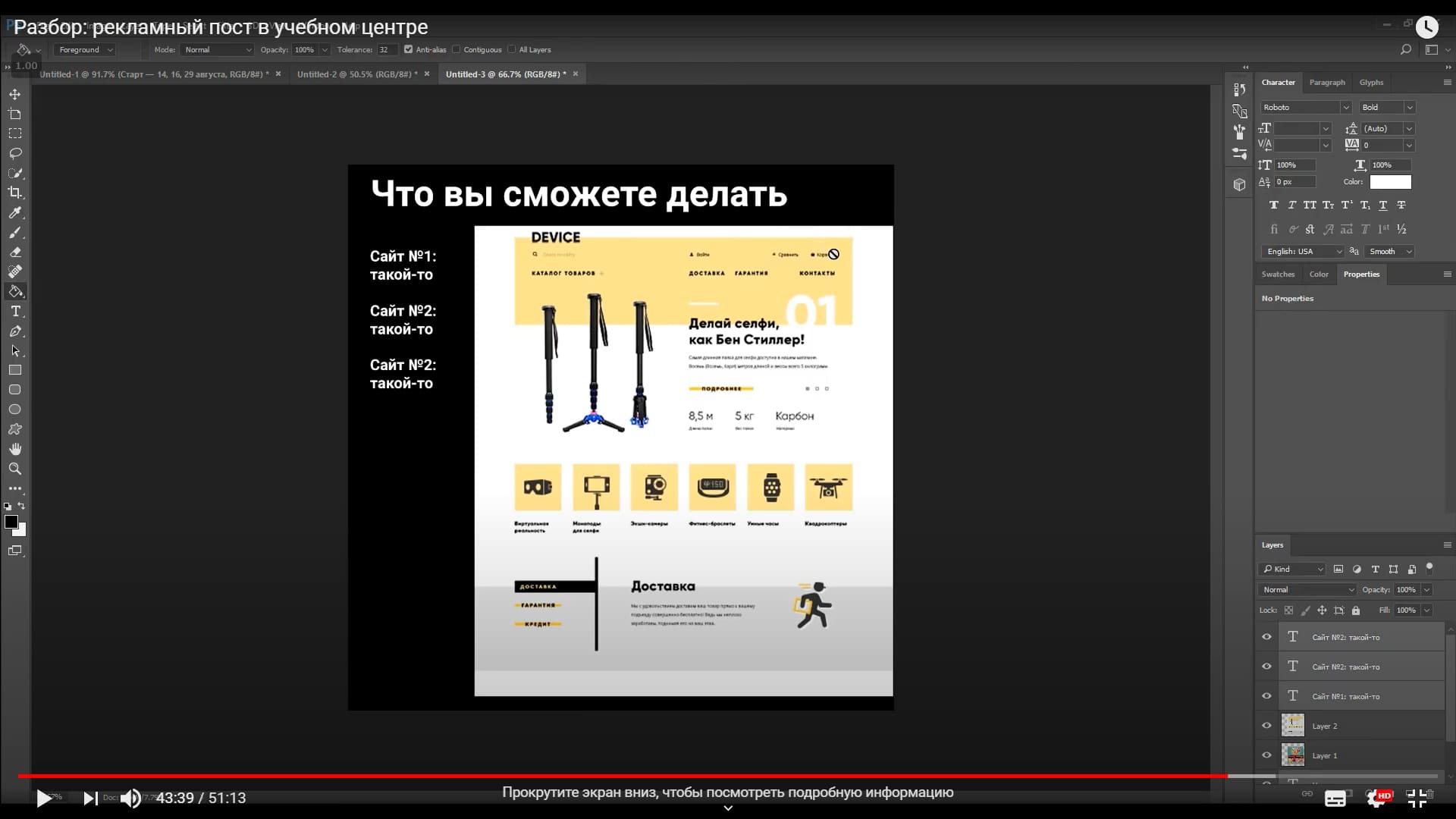The image size is (1456, 819).
Task: Click the black foreground color swatch
Action: 11,522
